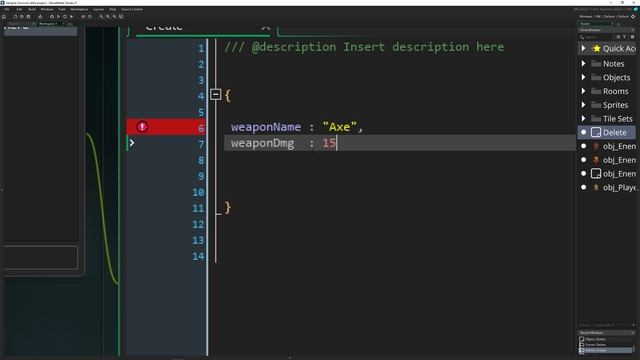Expand the Objects folder
The width and height of the screenshot is (640, 360).
point(583,77)
